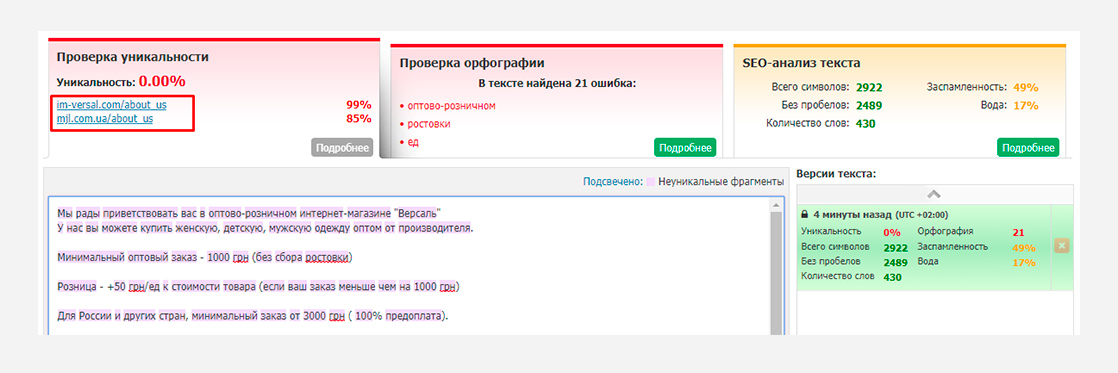Select the Проверка уникальности panel heading
Screen dimensions: 1118x373
(x=133, y=58)
